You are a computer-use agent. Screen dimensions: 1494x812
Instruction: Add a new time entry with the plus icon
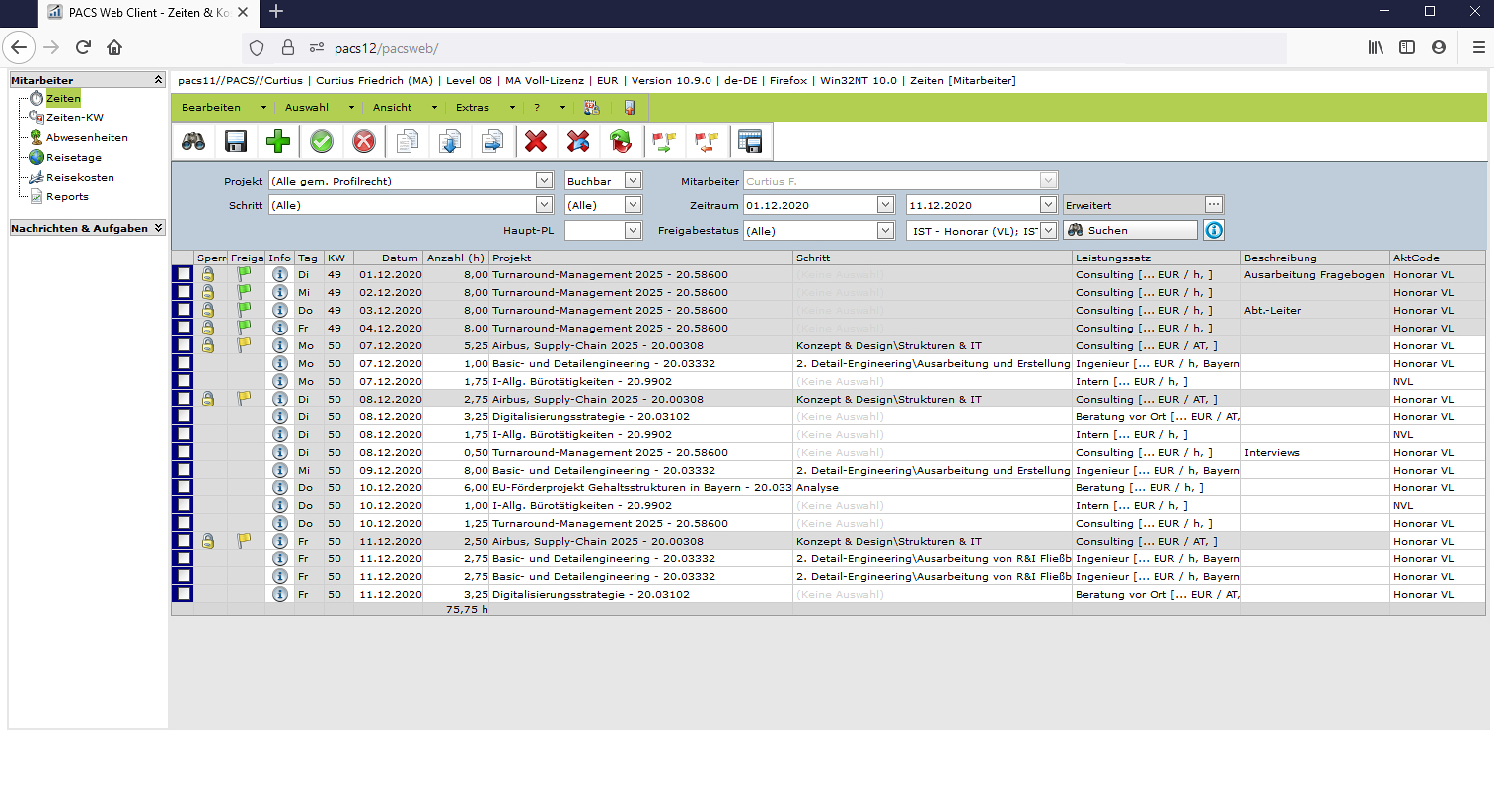[277, 141]
